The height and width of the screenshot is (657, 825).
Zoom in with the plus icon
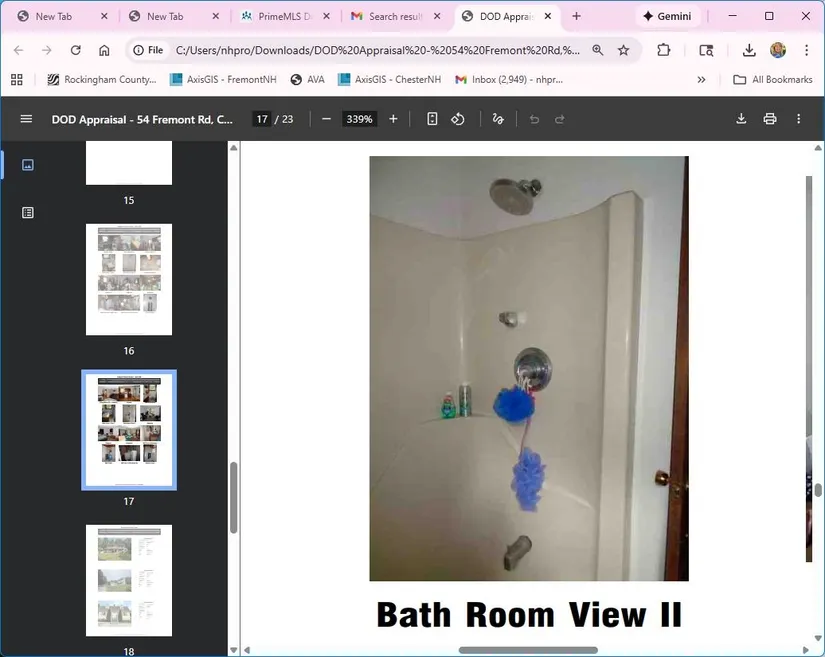point(393,119)
